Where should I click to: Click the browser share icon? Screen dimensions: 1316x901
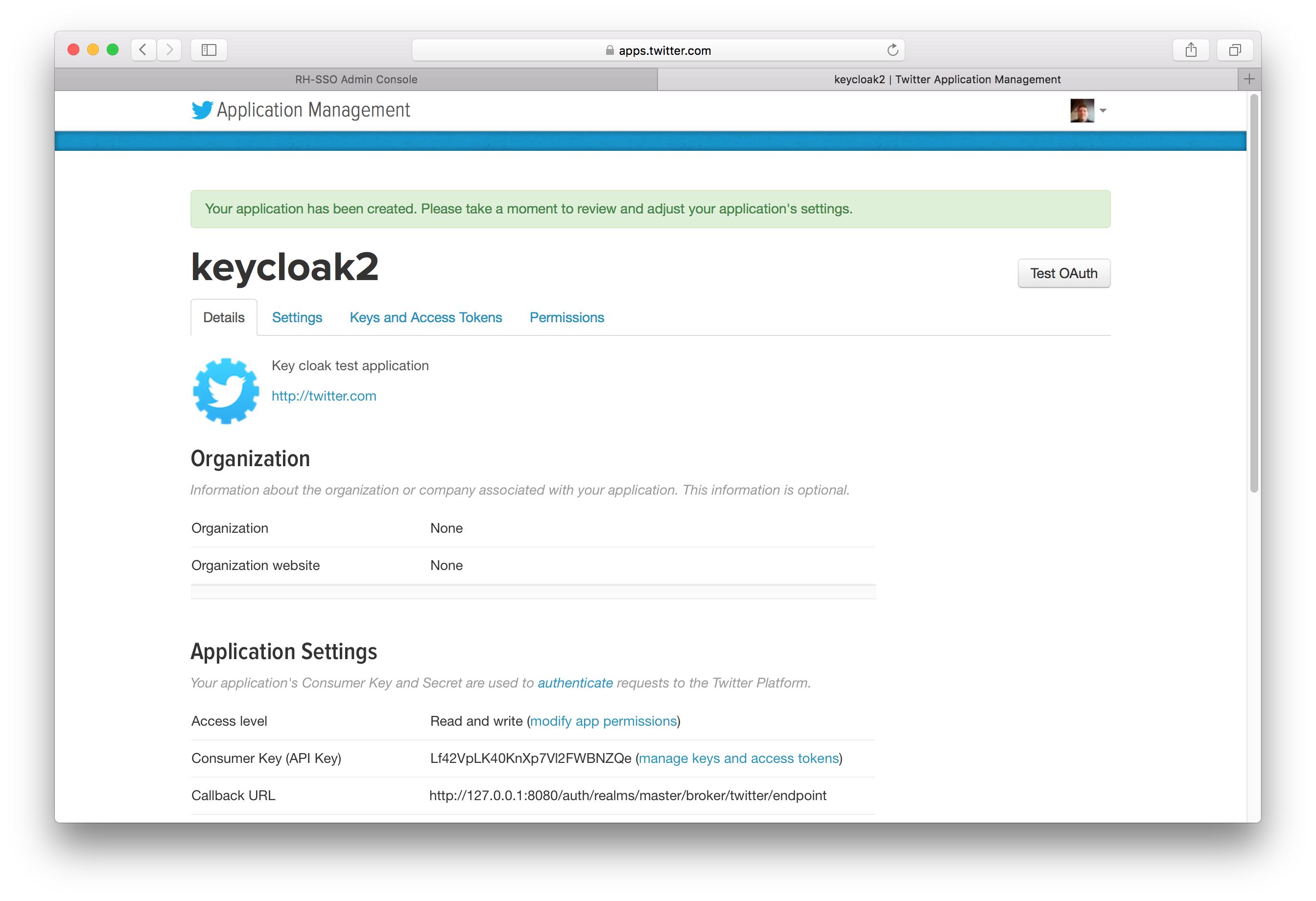coord(1191,49)
